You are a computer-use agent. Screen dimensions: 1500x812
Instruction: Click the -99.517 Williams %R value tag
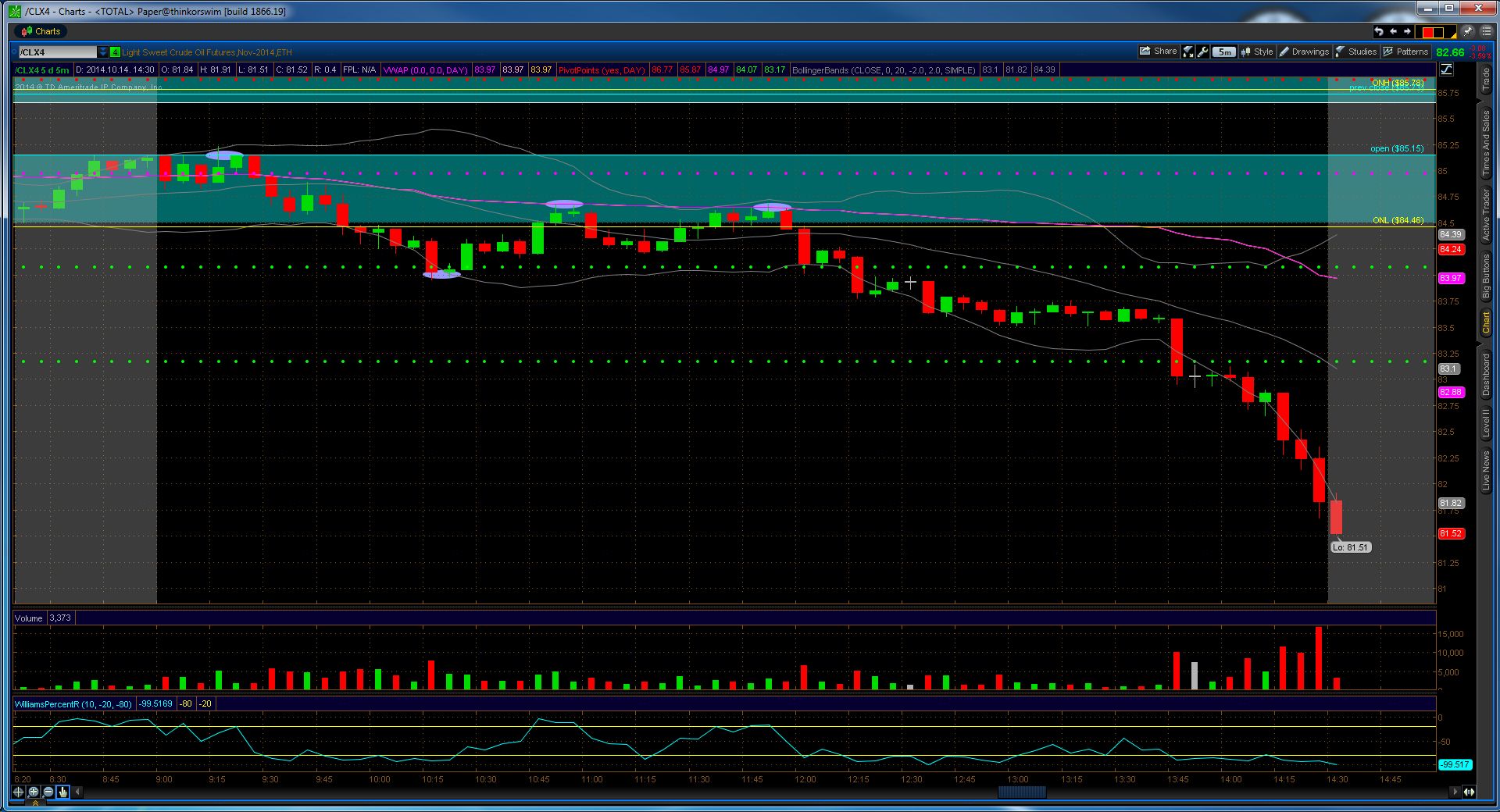[1455, 764]
